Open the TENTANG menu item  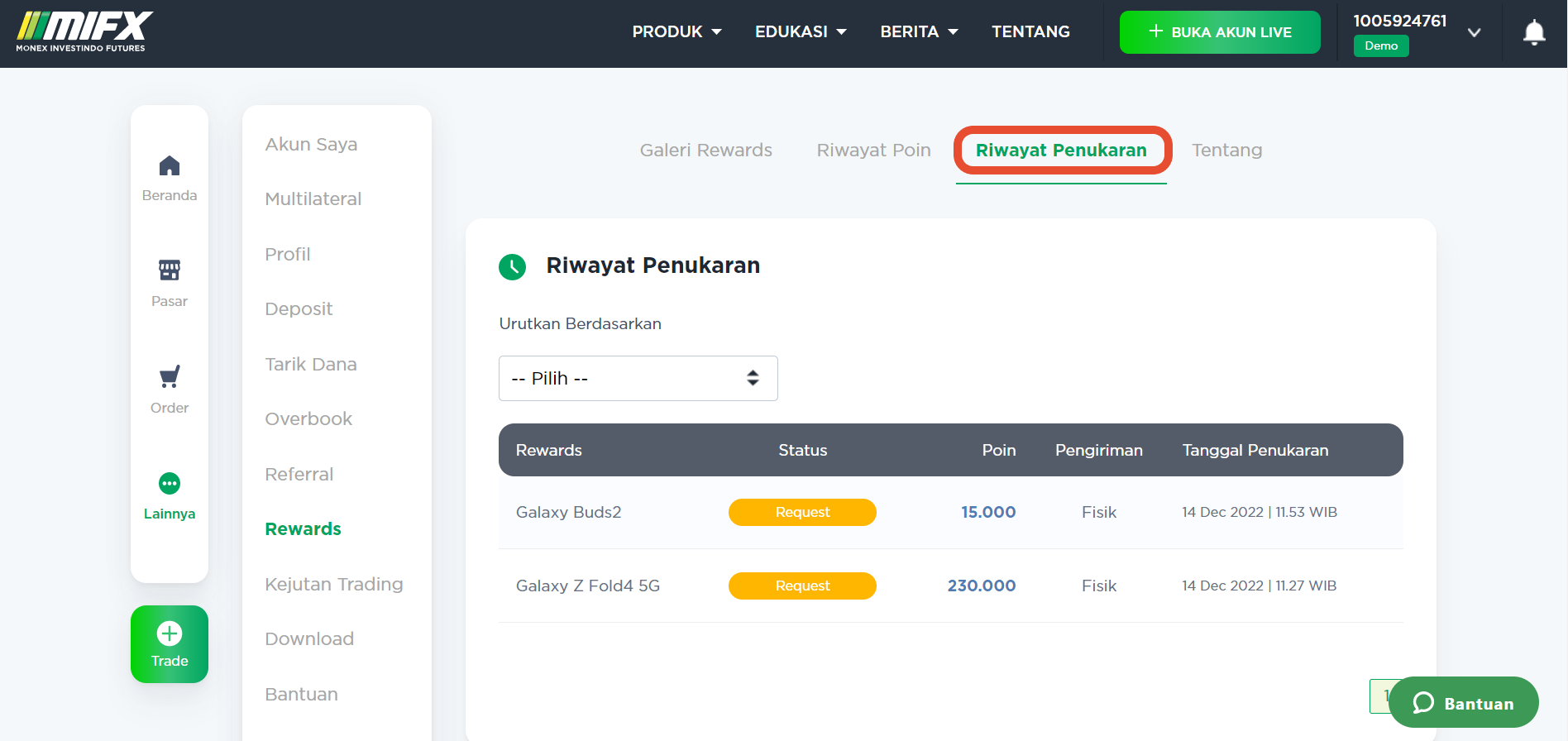pos(1030,31)
